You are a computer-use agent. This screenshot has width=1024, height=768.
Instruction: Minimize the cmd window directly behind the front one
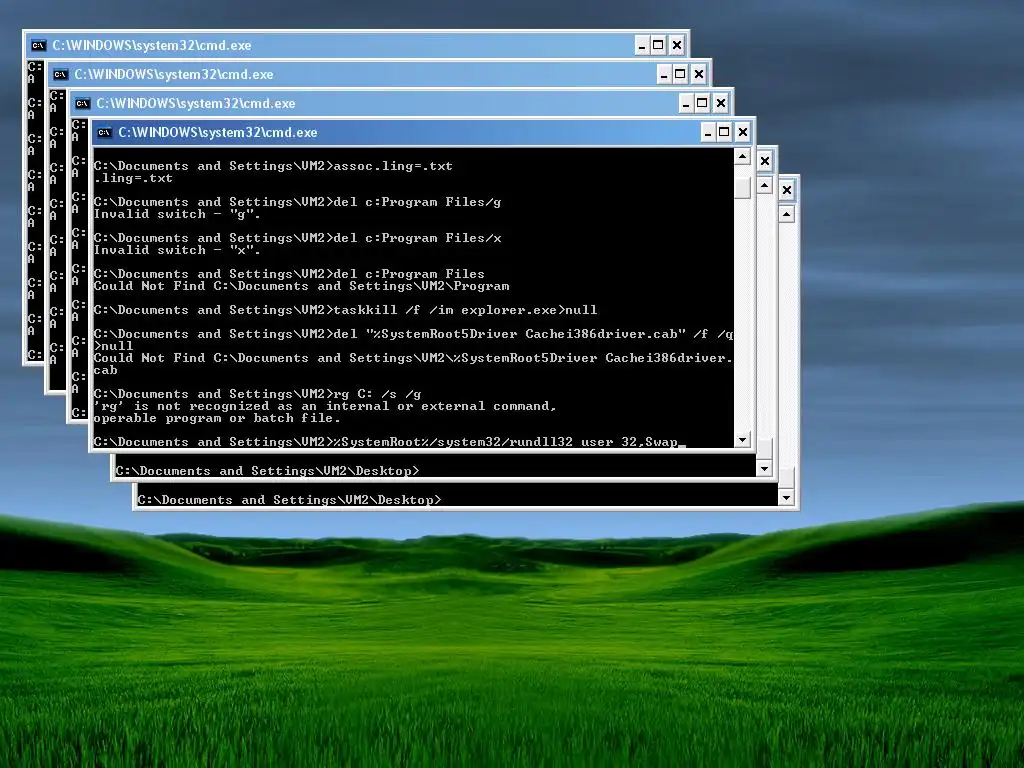686,103
